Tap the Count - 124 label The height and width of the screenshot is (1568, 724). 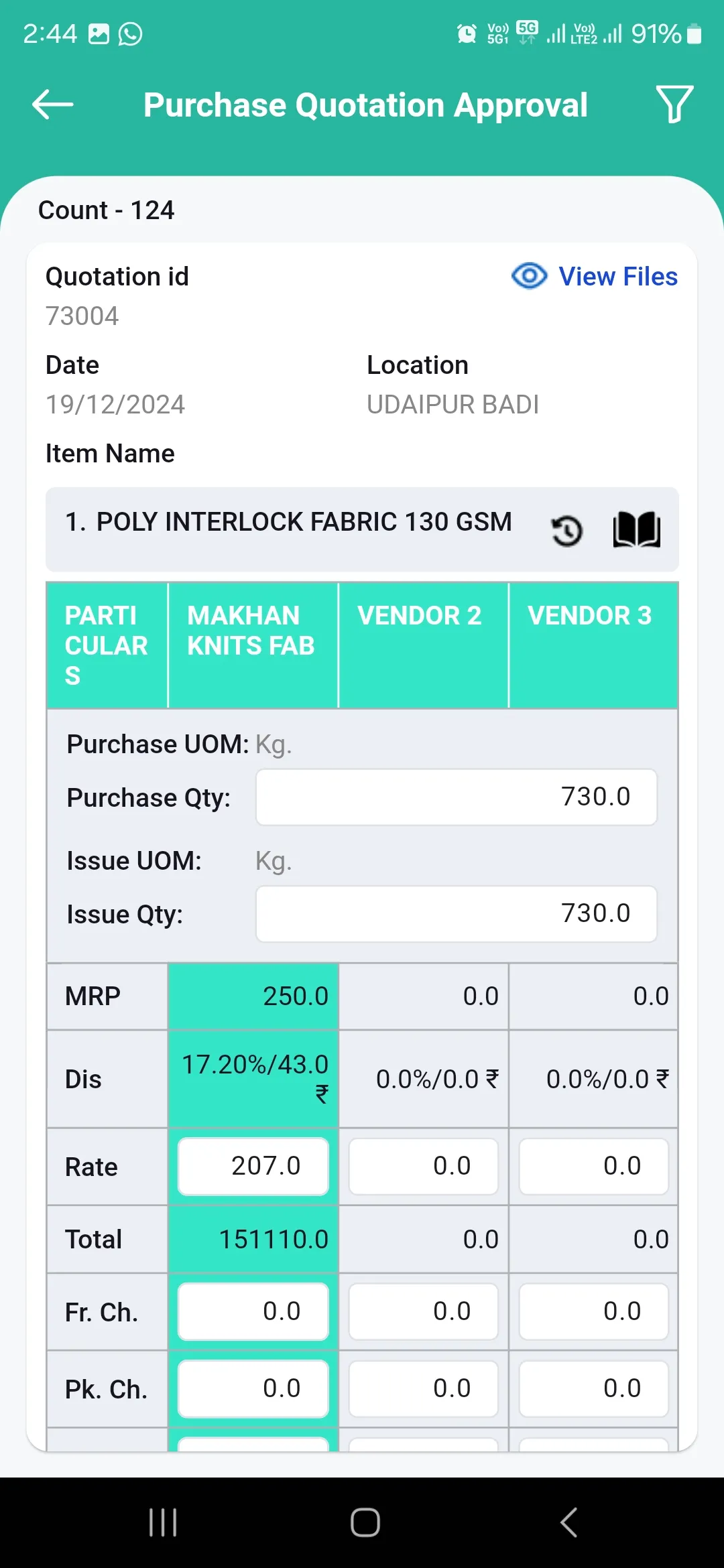point(106,210)
